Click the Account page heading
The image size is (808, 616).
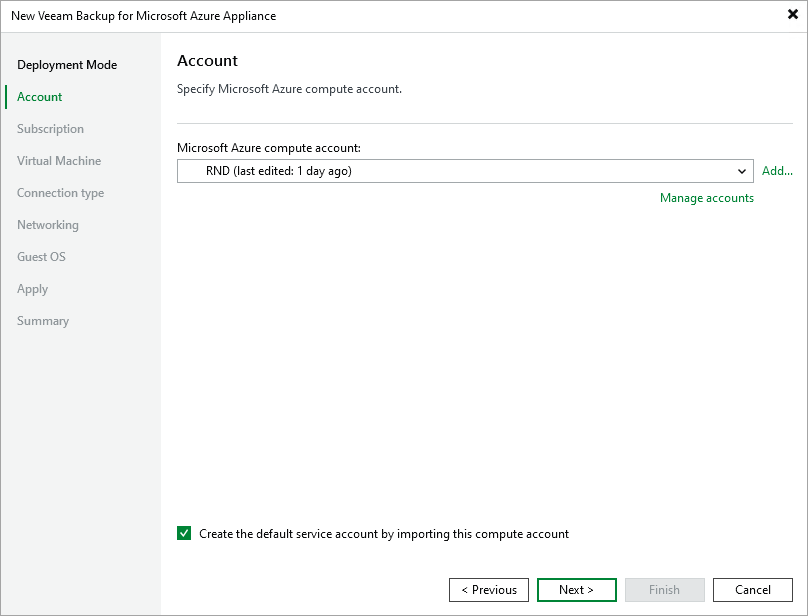[x=207, y=61]
